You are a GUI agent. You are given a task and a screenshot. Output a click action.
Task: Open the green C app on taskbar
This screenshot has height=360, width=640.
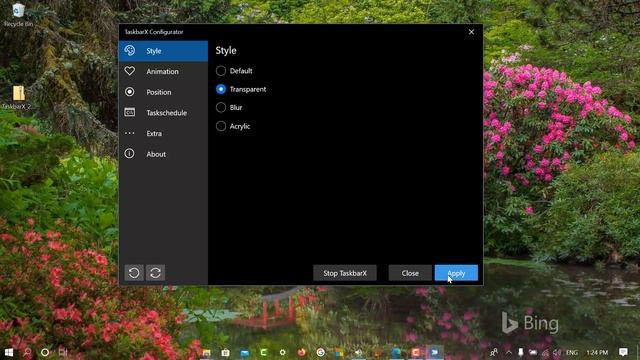coord(264,352)
